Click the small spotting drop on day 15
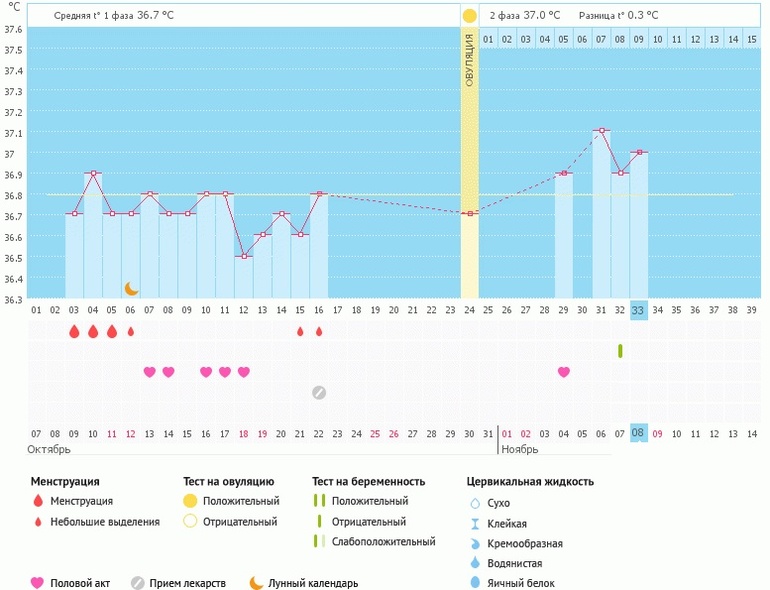 tap(300, 331)
